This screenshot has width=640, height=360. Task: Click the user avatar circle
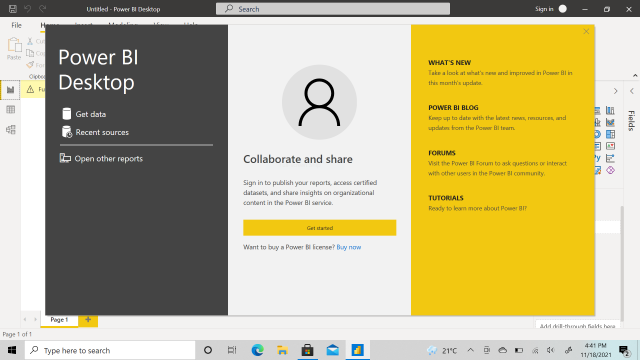click(562, 9)
